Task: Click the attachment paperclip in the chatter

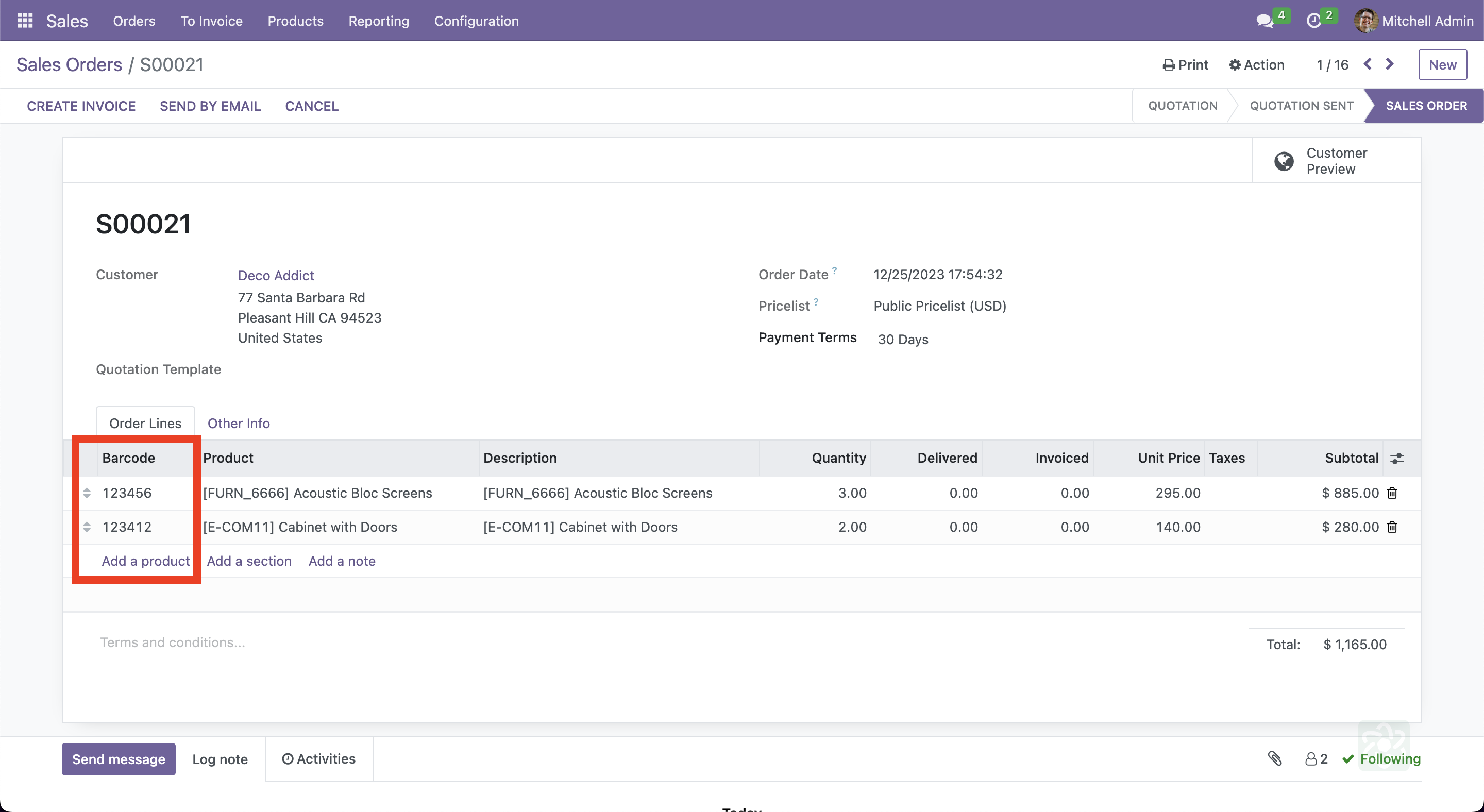Action: (1274, 759)
